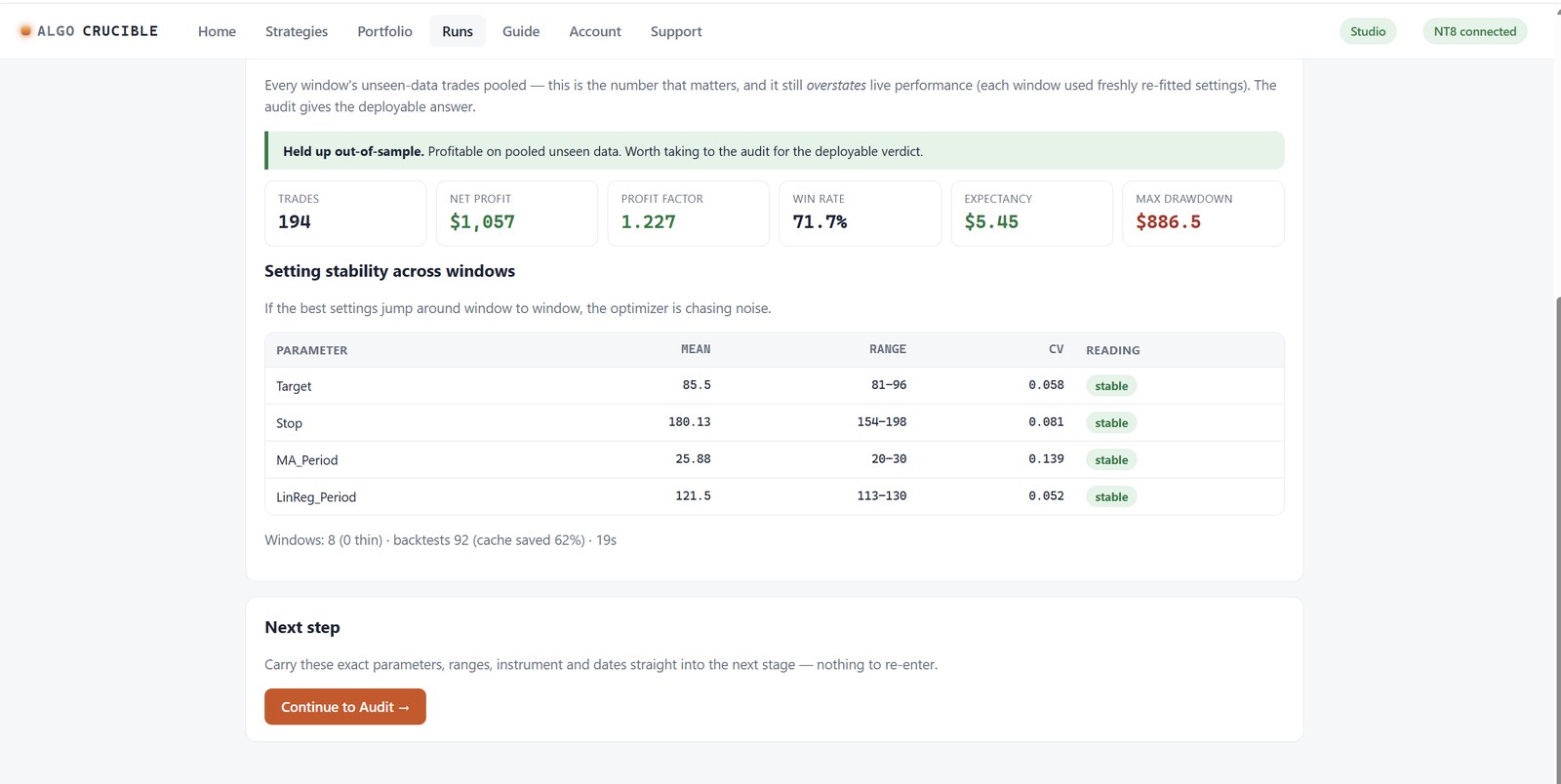Click the stable badge for LinReg_Period
Image resolution: width=1561 pixels, height=784 pixels.
(1111, 497)
